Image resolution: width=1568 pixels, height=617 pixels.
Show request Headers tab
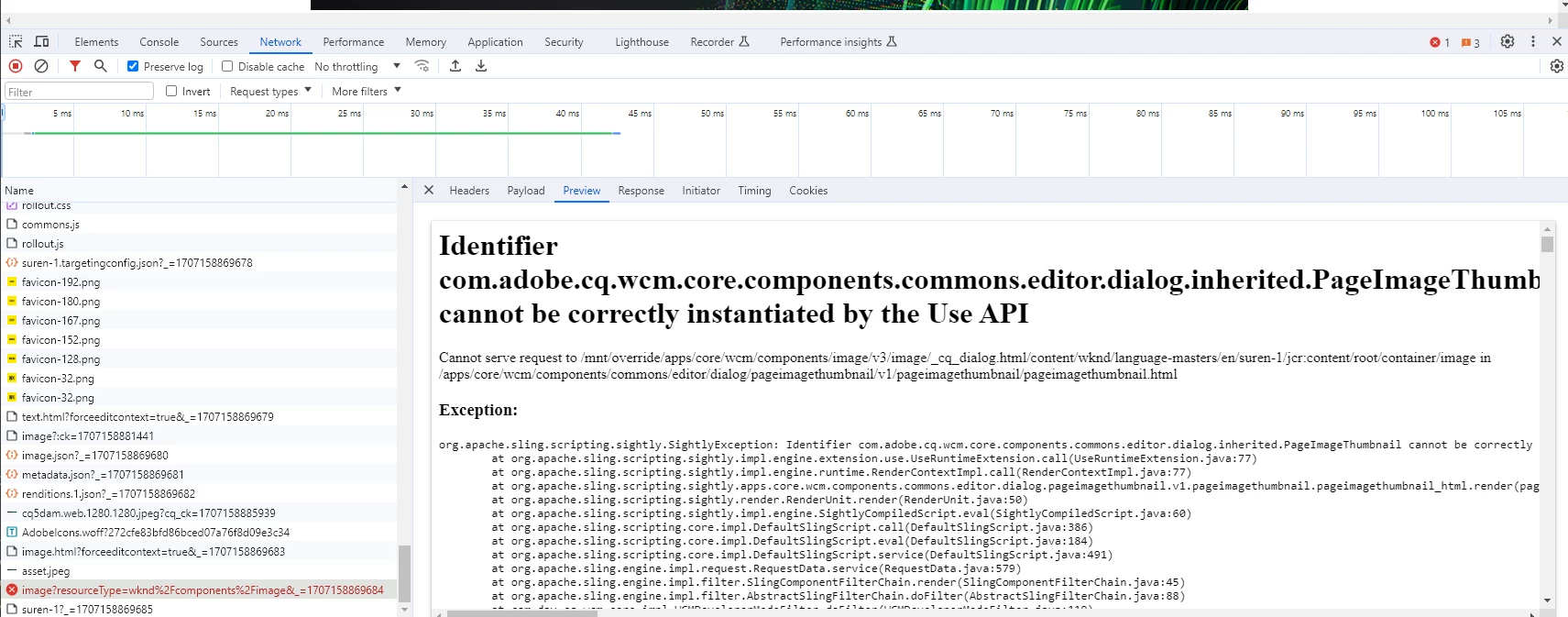click(469, 191)
